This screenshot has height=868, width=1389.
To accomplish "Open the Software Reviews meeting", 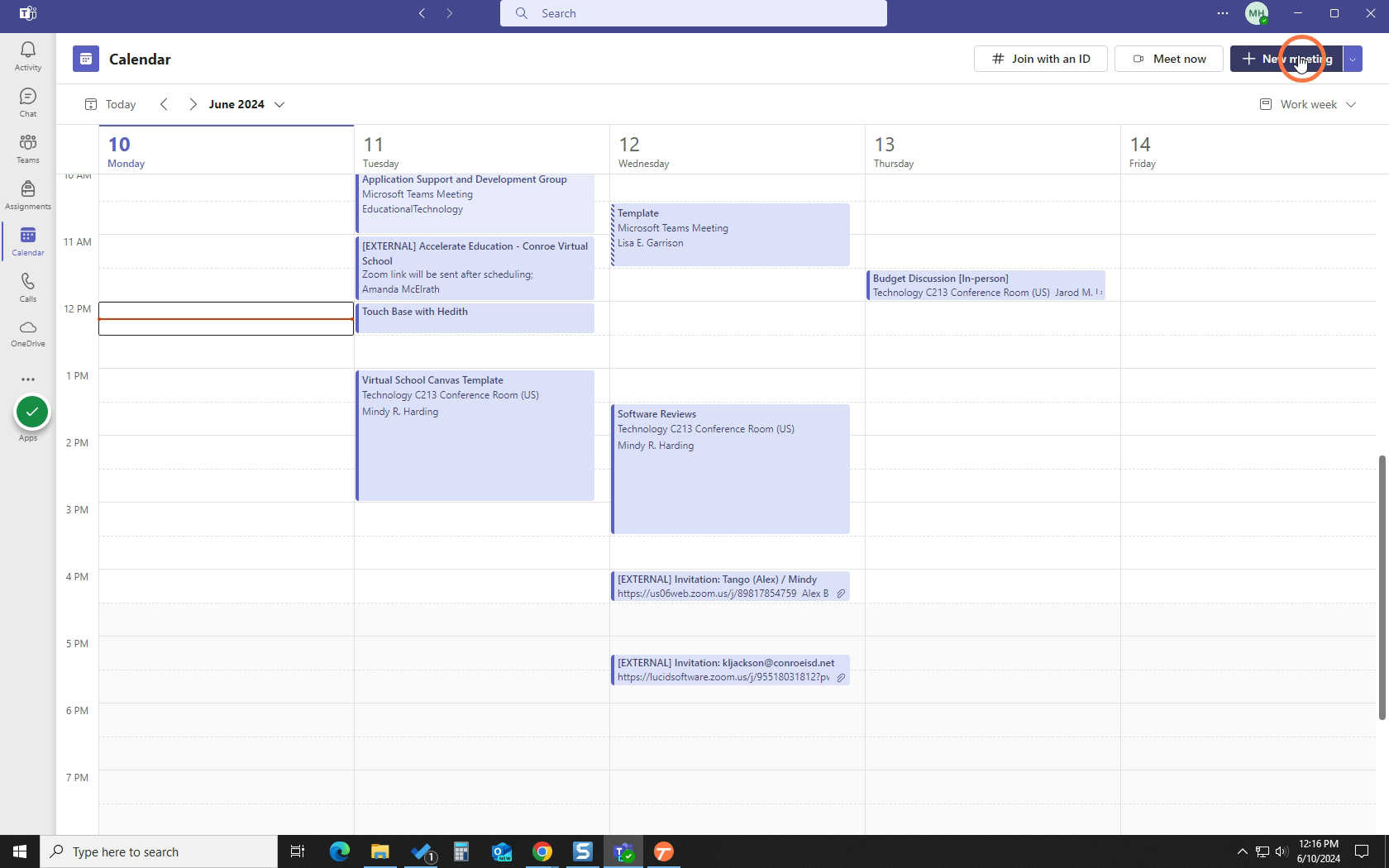I will [x=730, y=469].
